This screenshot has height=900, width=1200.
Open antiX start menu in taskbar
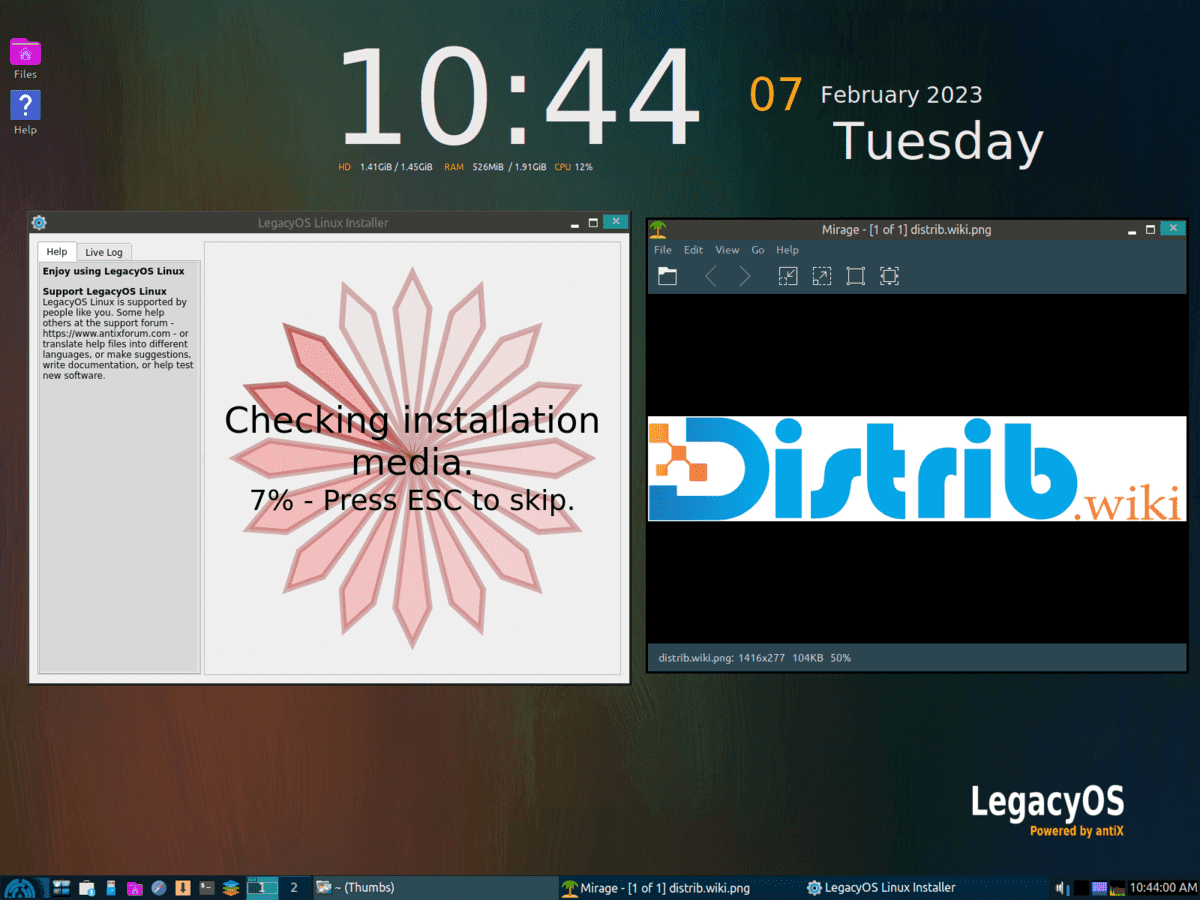coord(20,887)
